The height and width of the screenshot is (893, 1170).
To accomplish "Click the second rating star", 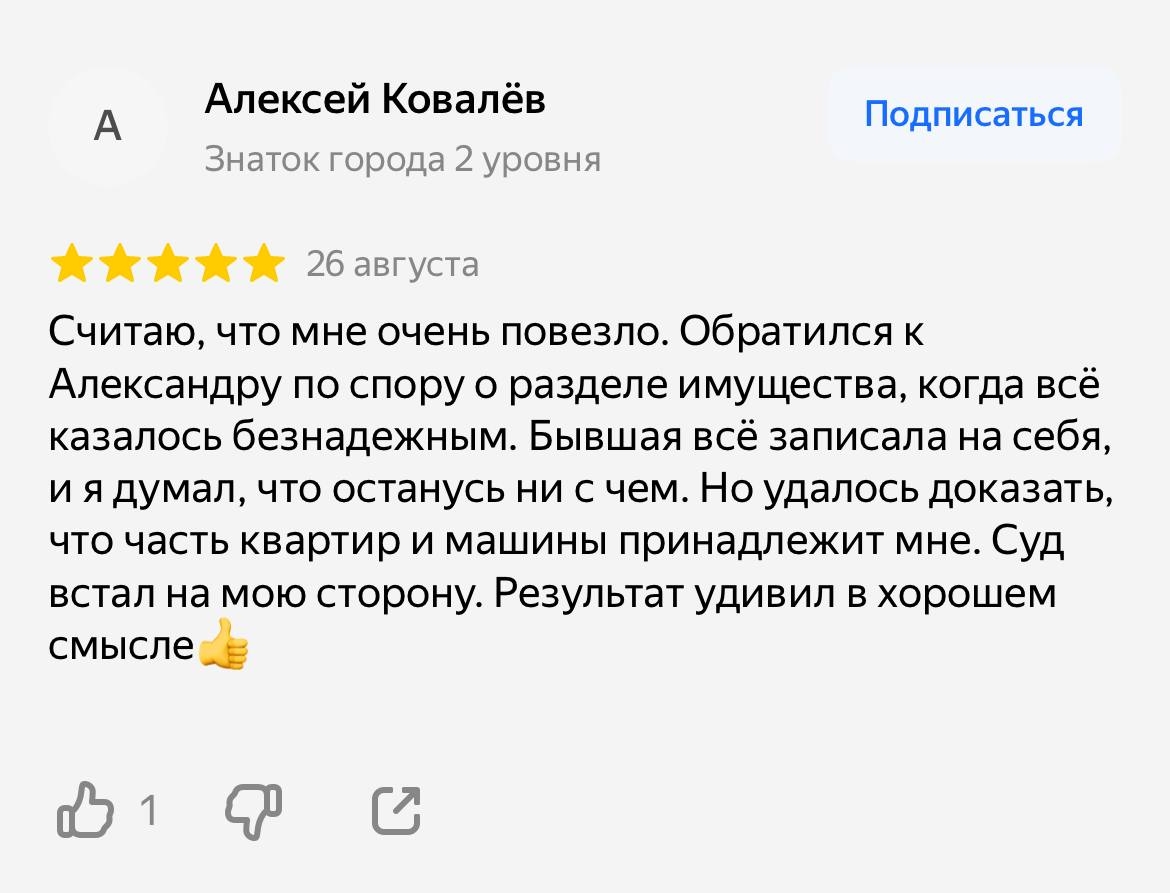I will pyautogui.click(x=119, y=265).
